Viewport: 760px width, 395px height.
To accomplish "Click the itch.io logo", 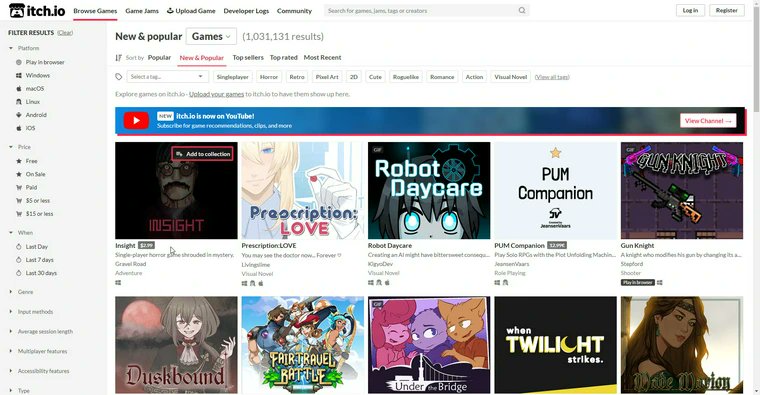I will 37,10.
